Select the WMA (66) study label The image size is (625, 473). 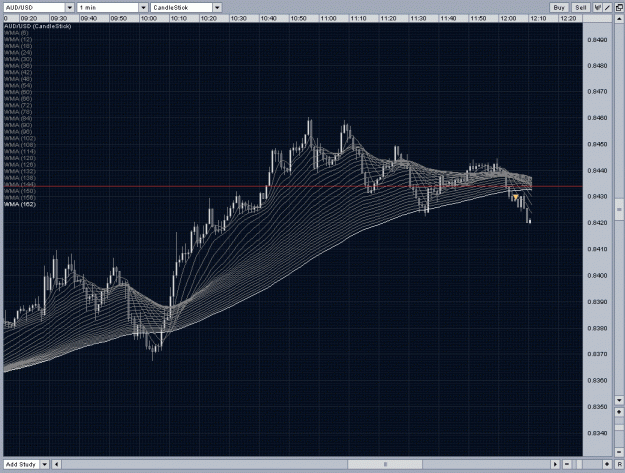click(x=18, y=99)
